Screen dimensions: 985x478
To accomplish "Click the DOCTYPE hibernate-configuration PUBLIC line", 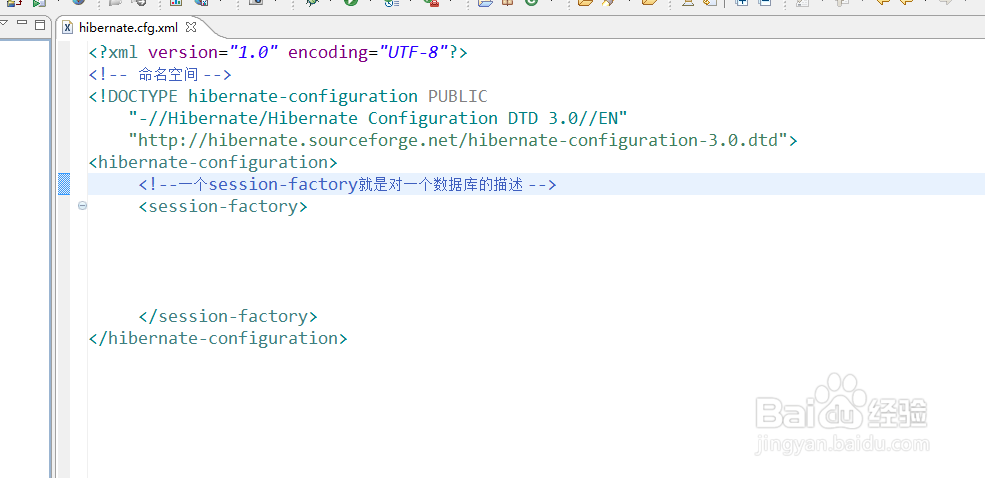I will click(288, 96).
